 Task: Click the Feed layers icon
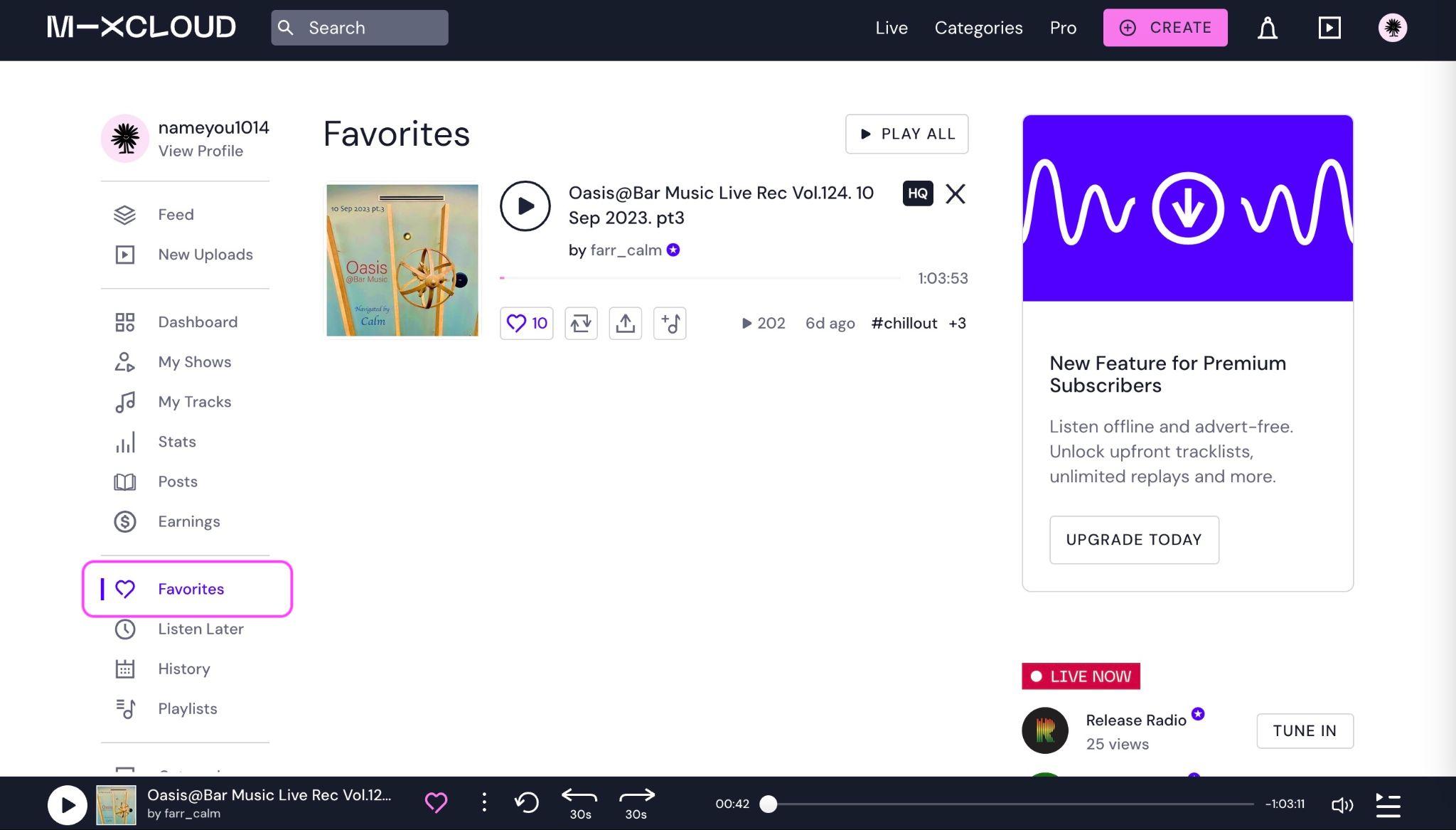click(x=125, y=215)
